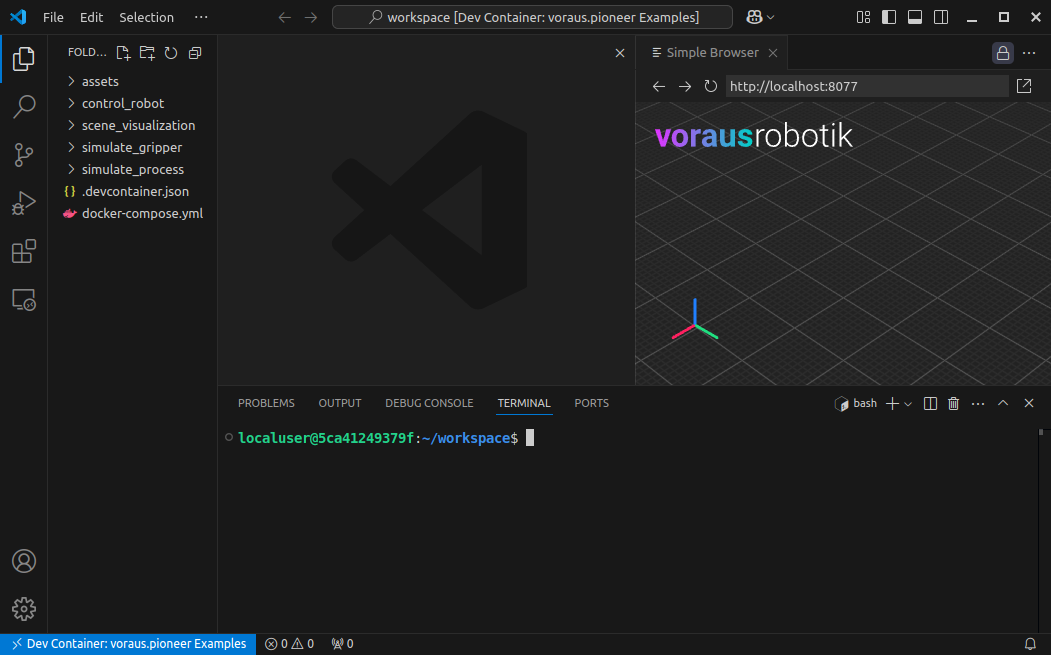Click the localhost:8077 URL field
1051x655 pixels.
pos(867,86)
